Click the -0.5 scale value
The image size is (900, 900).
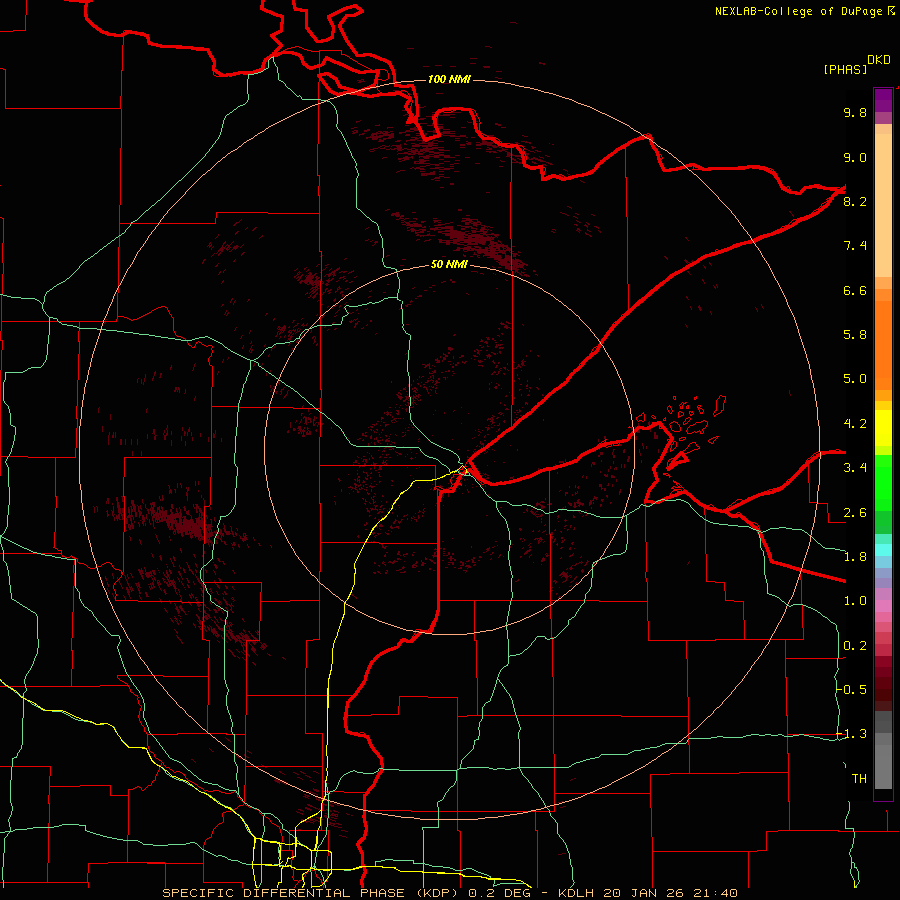[852, 690]
